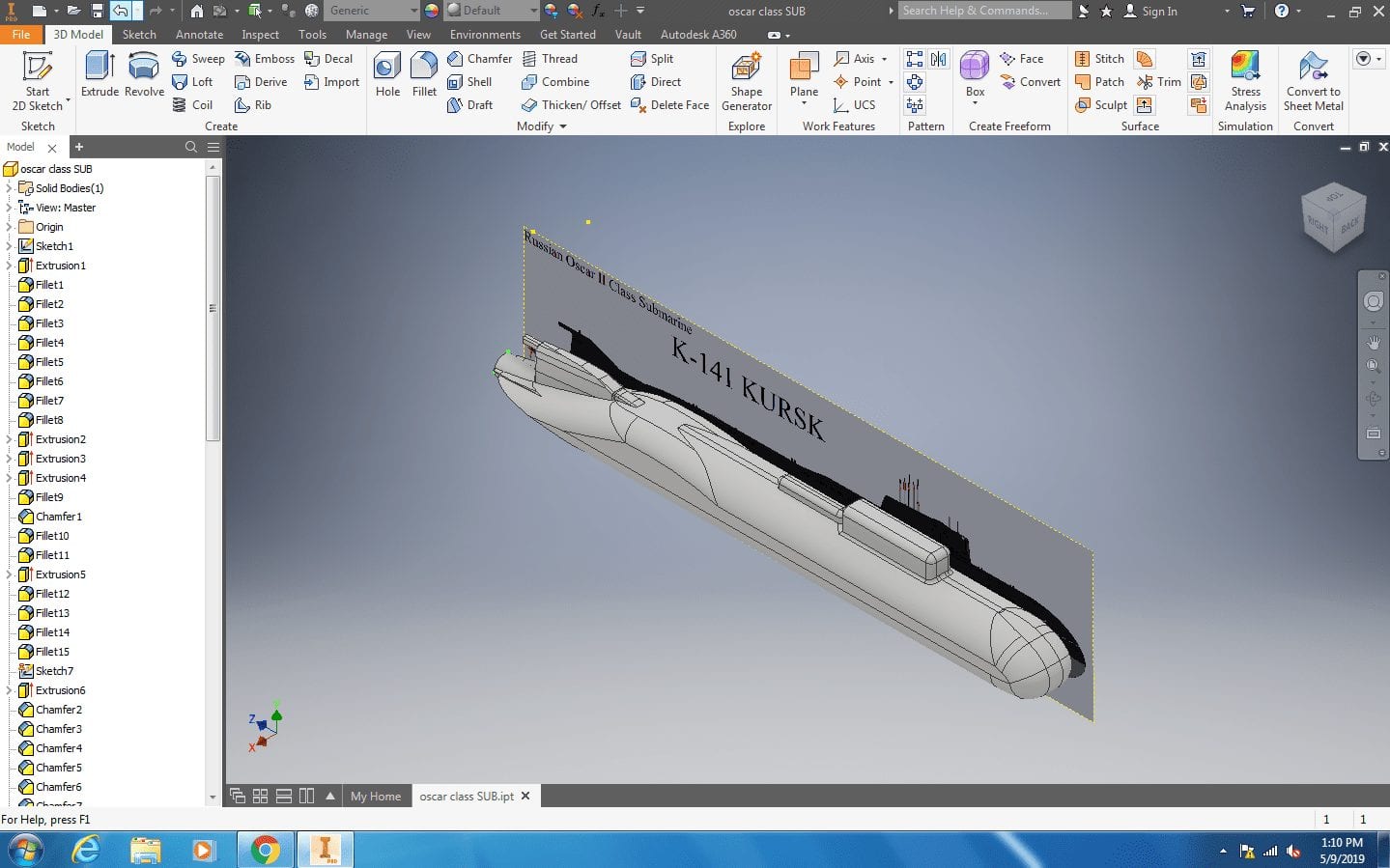
Task: Pick the Coil tool
Action: pos(192,105)
